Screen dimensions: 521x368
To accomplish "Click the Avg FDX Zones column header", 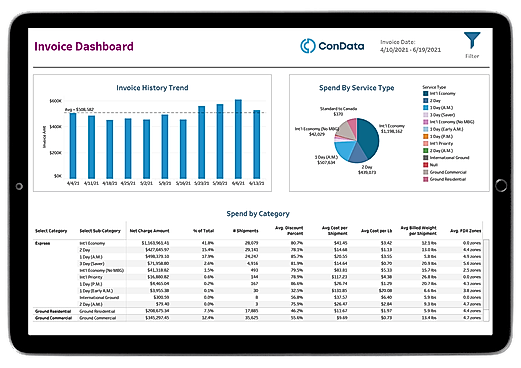I will (465, 231).
